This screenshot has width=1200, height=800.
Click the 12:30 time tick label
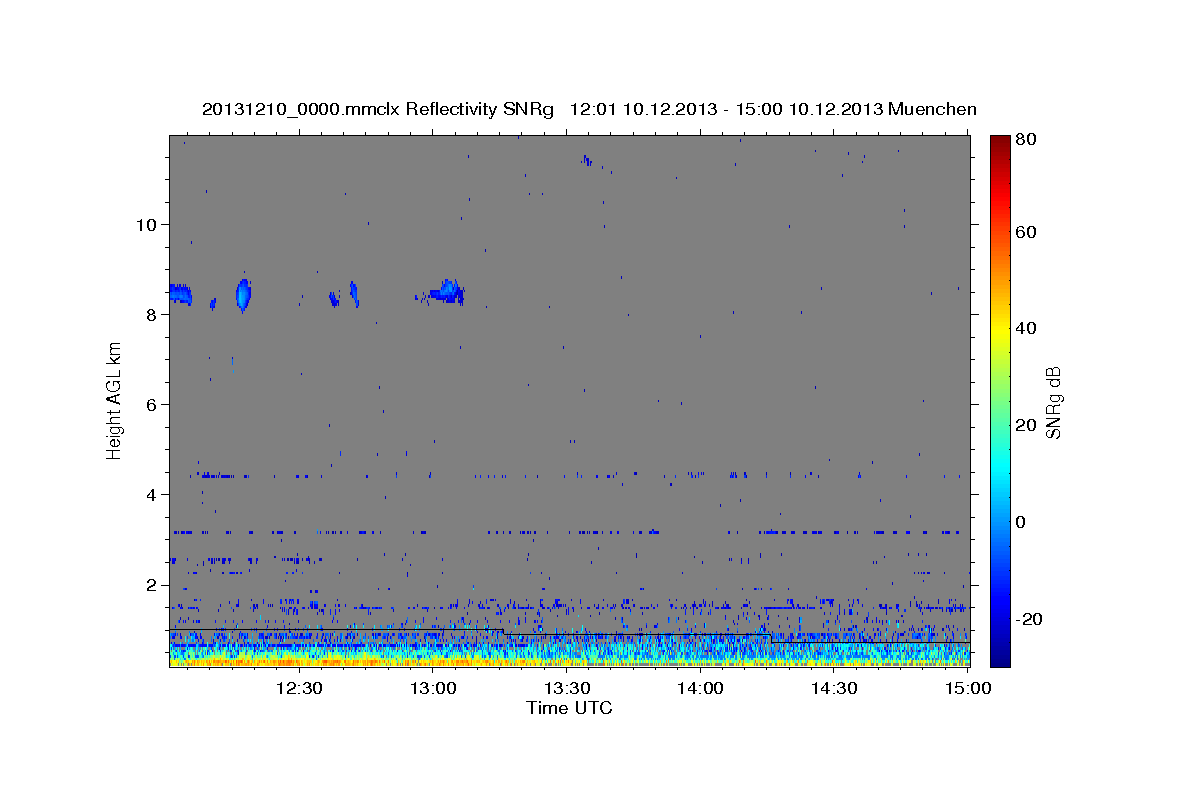tap(298, 689)
